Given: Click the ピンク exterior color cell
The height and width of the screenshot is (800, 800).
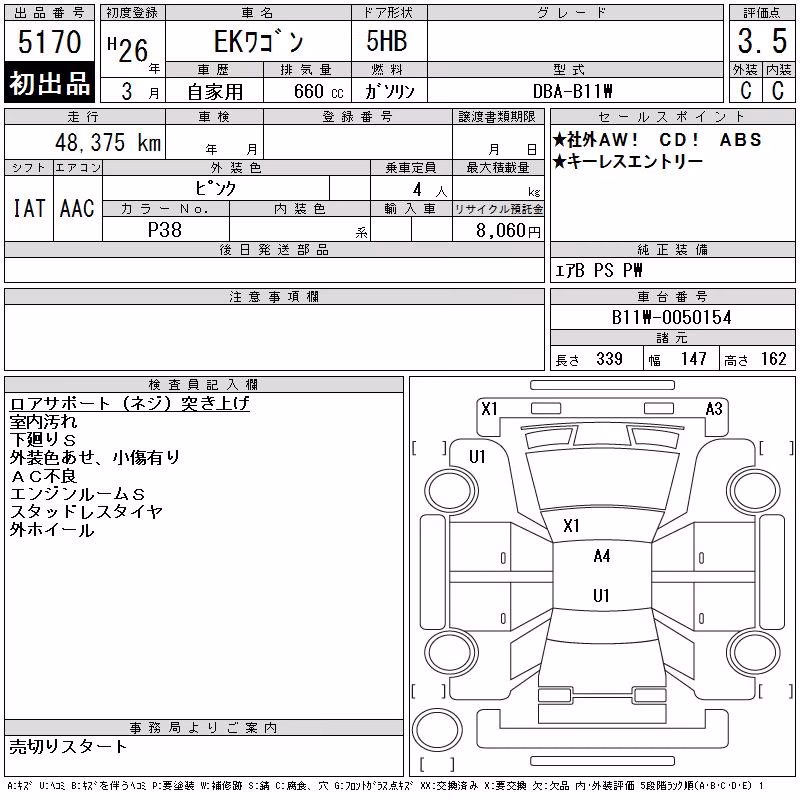Looking at the screenshot, I should [x=216, y=188].
